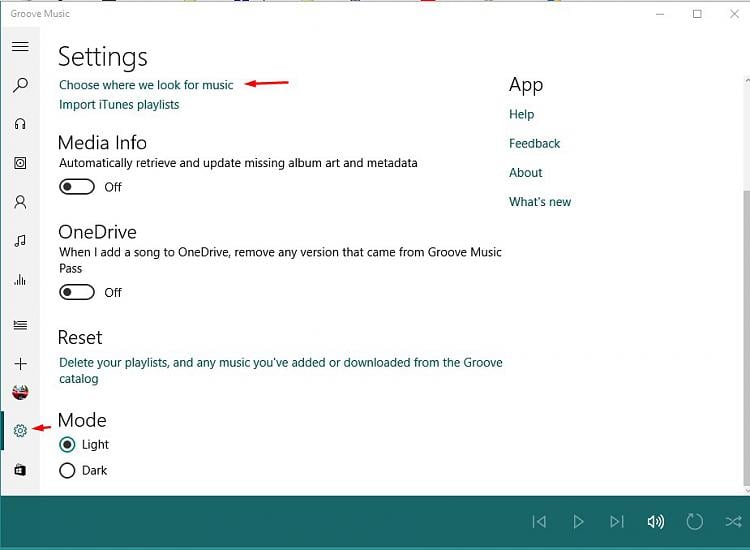Screen dimensions: 750x550
Task: Click Delete your playlists reset link
Action: 281,370
